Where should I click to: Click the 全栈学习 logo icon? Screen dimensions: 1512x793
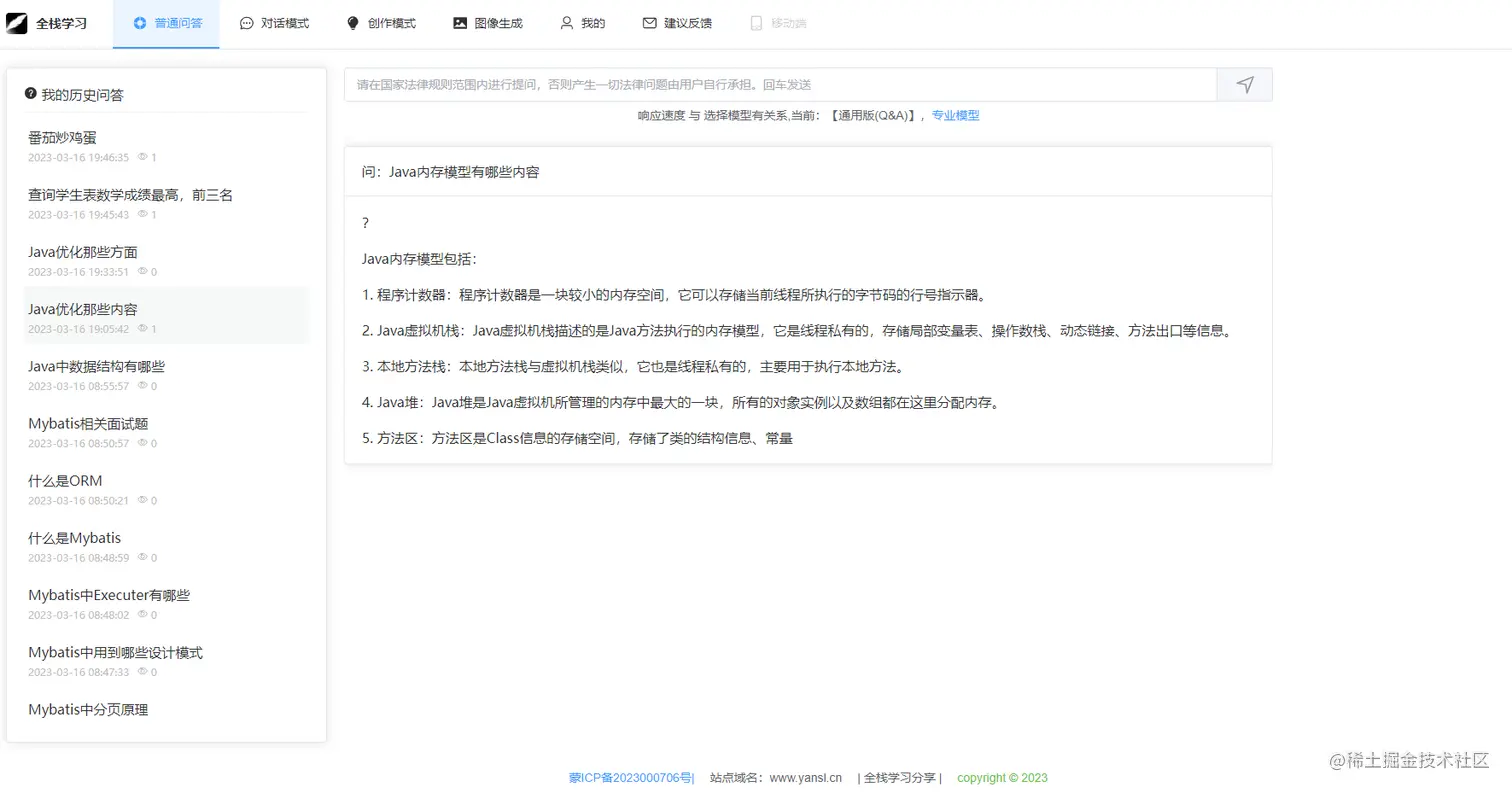coord(17,23)
